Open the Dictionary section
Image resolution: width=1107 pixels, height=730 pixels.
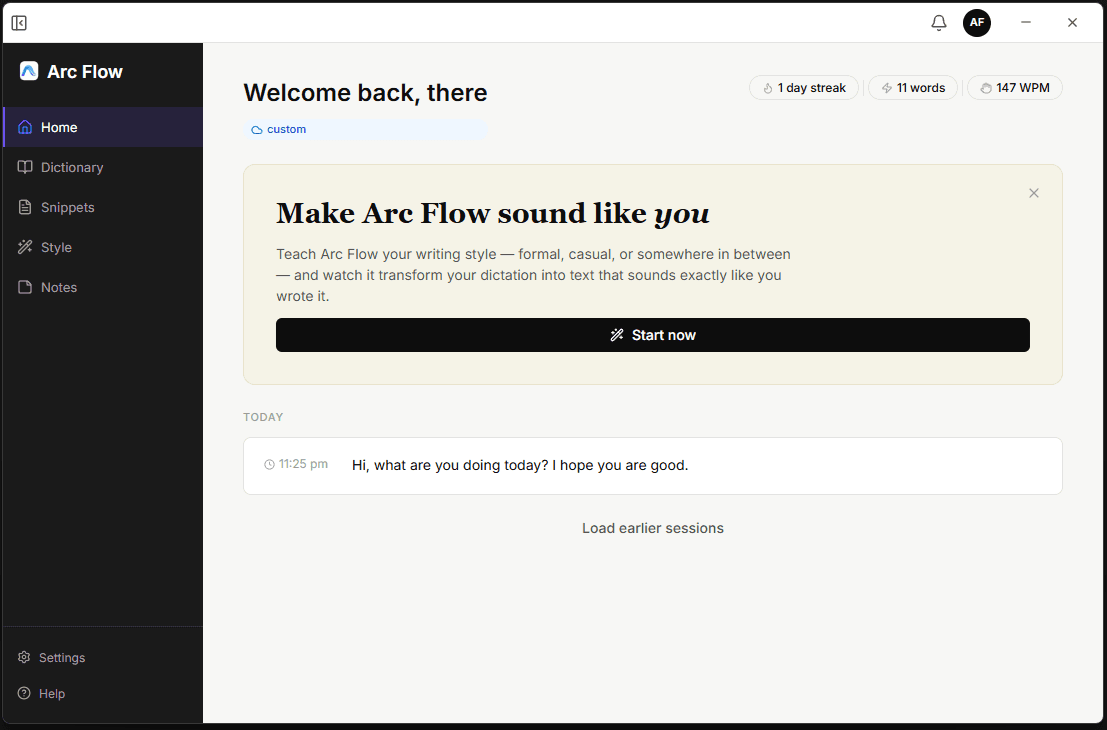coord(103,167)
